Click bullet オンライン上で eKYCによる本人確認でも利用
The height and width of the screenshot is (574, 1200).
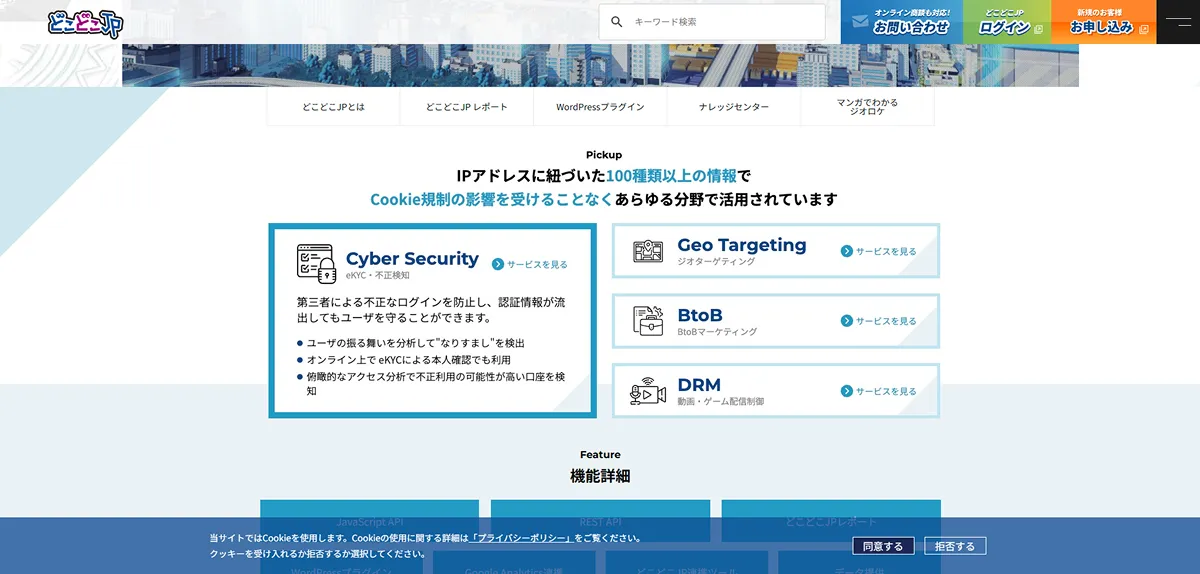(408, 359)
